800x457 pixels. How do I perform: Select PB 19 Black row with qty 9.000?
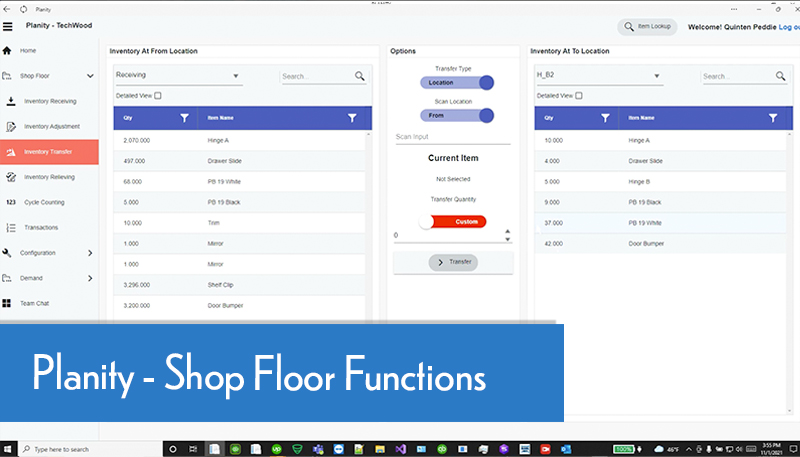point(660,202)
